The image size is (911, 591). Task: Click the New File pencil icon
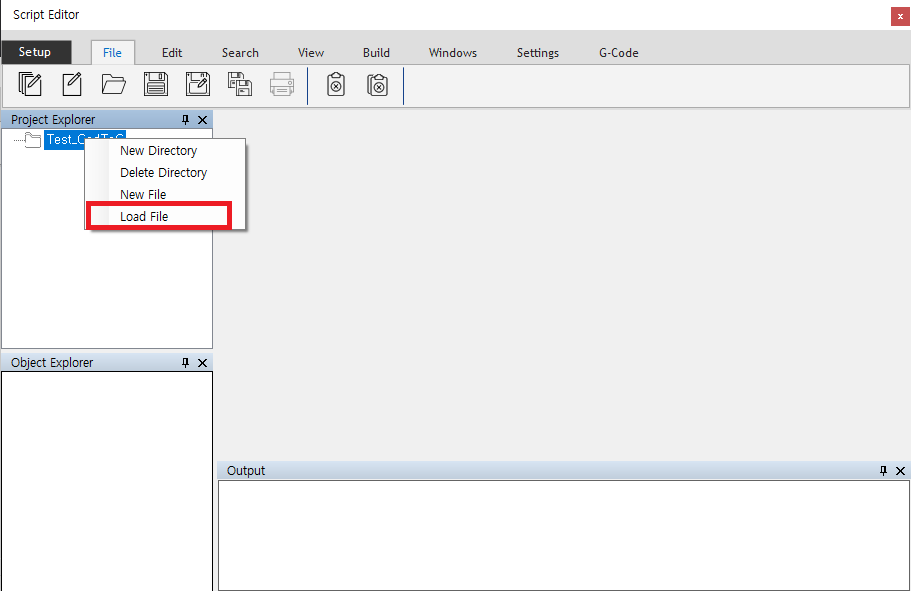pos(72,85)
